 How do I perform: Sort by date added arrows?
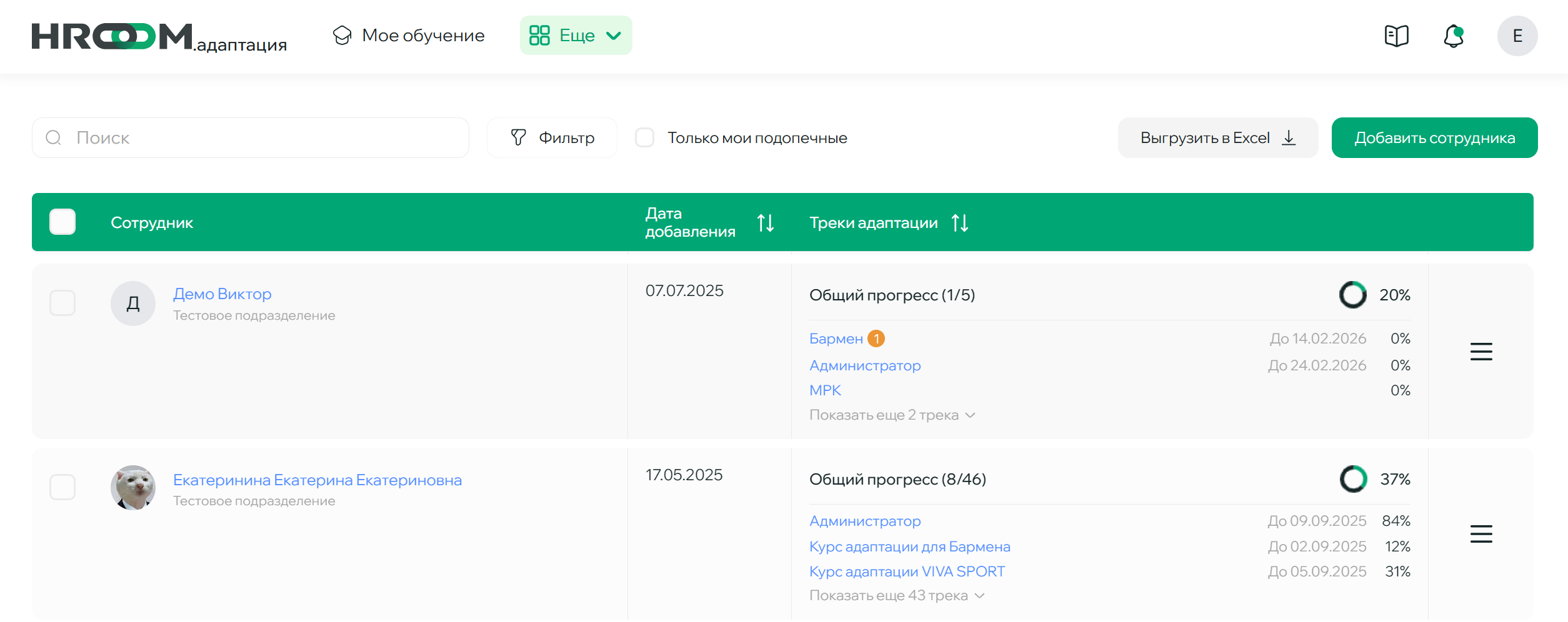pyautogui.click(x=766, y=223)
